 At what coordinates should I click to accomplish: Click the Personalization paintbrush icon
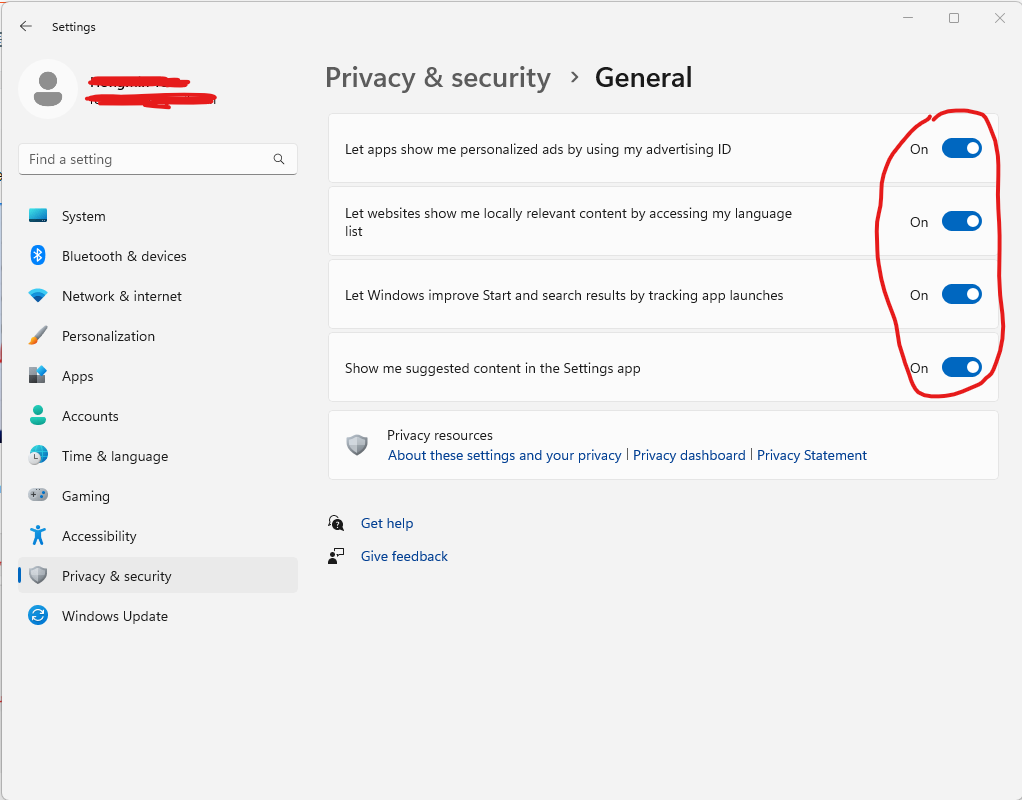(x=38, y=336)
